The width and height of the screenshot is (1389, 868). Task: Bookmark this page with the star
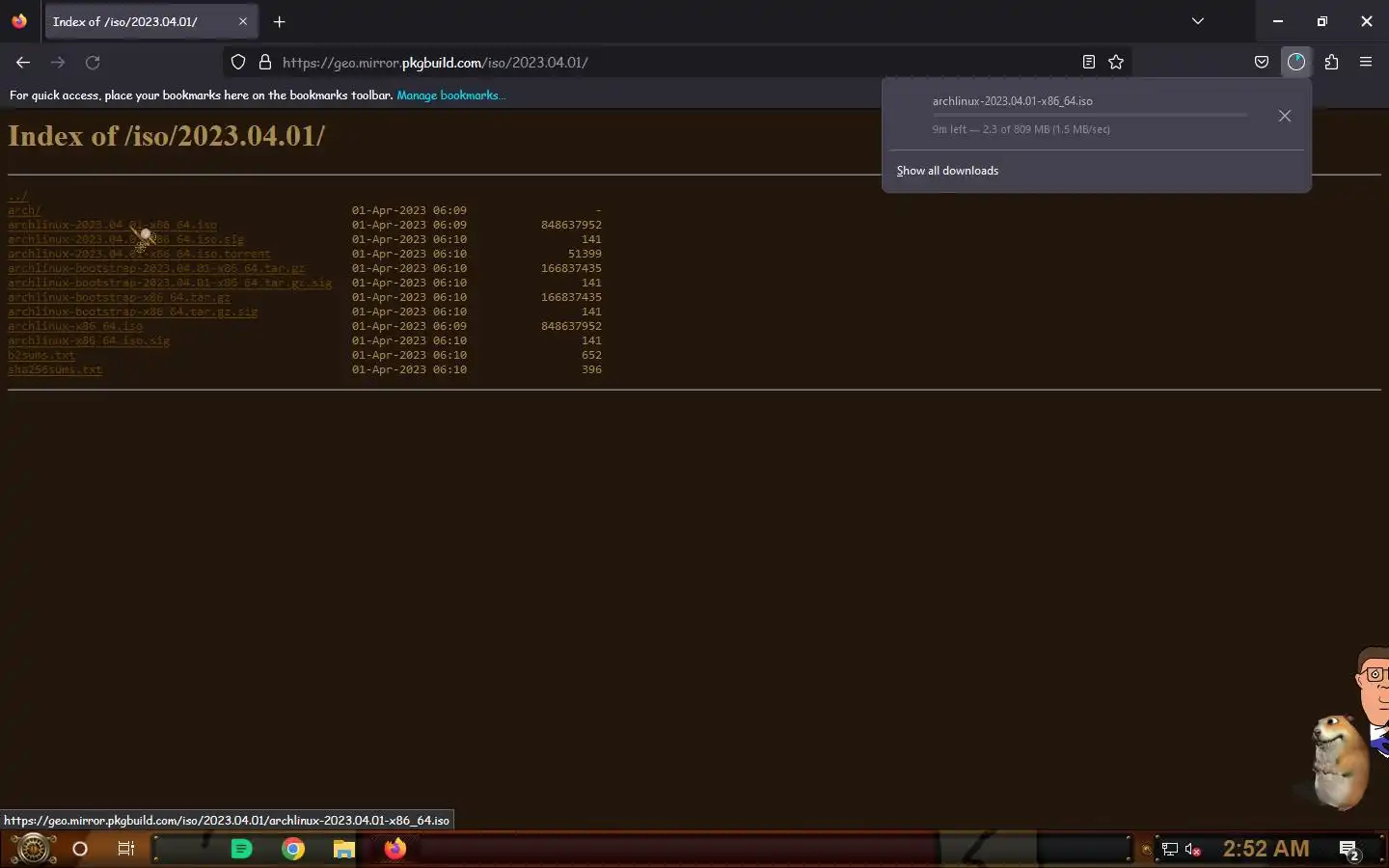click(1116, 63)
